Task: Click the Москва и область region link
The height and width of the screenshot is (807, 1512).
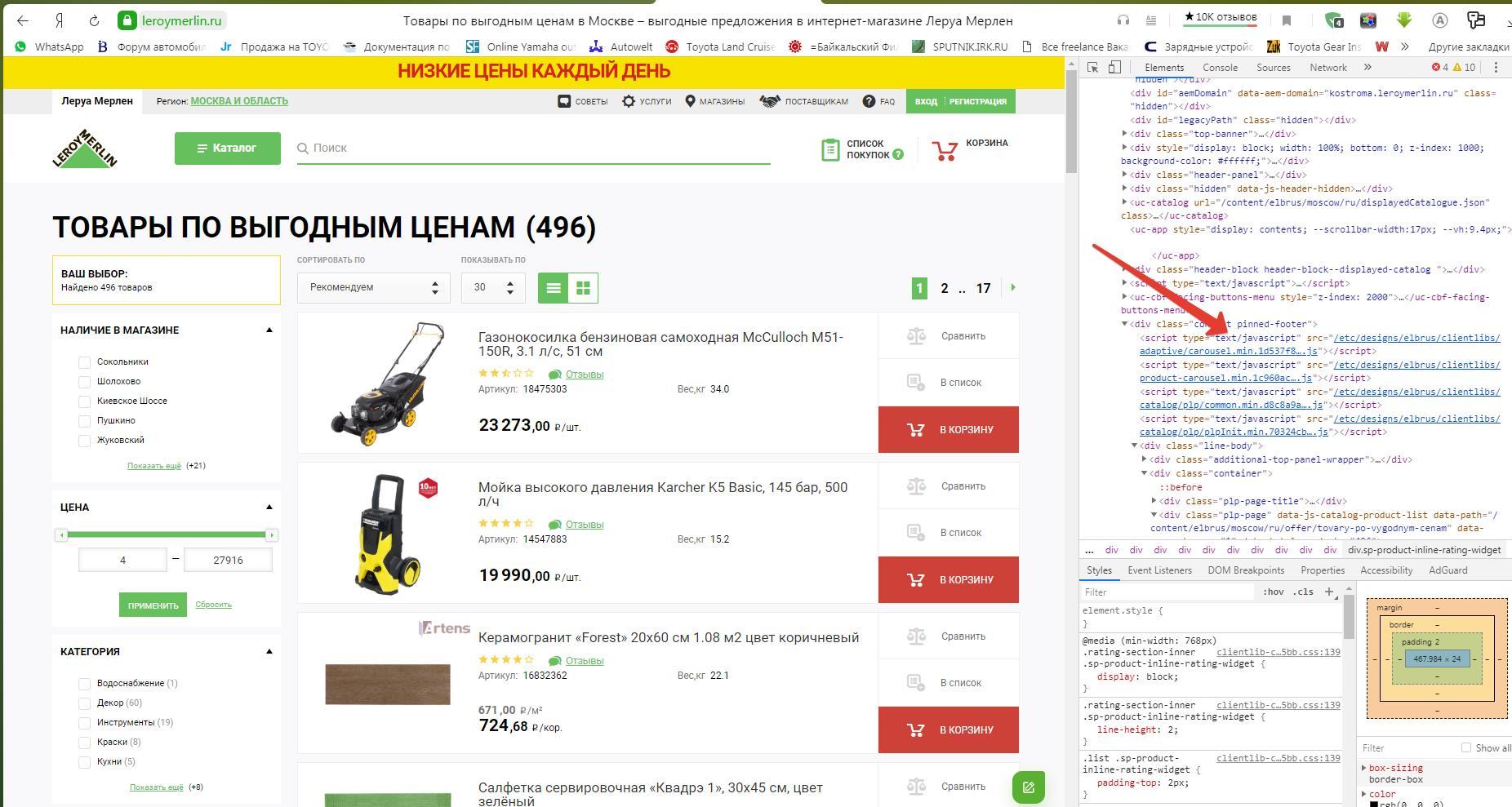Action: 239,101
